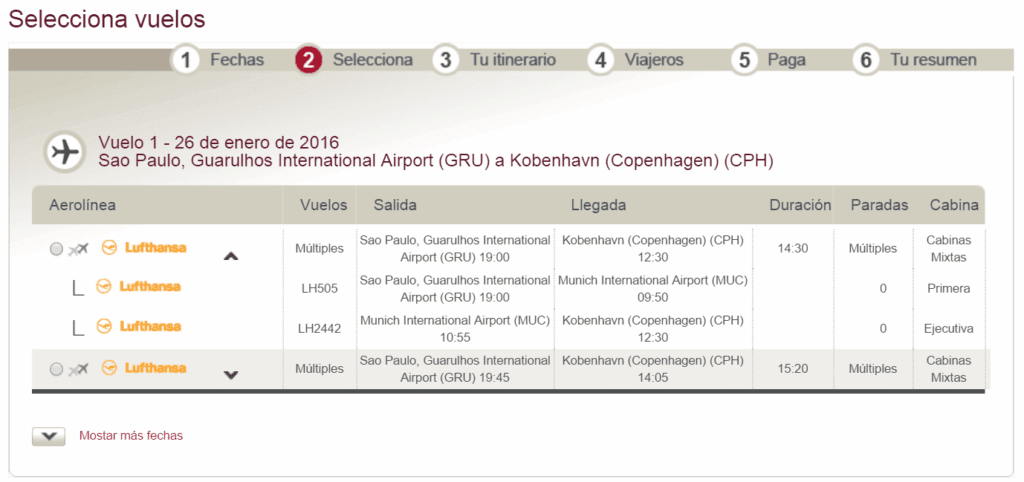Click the step 2 red circle number
1024x482 pixels.
point(309,60)
